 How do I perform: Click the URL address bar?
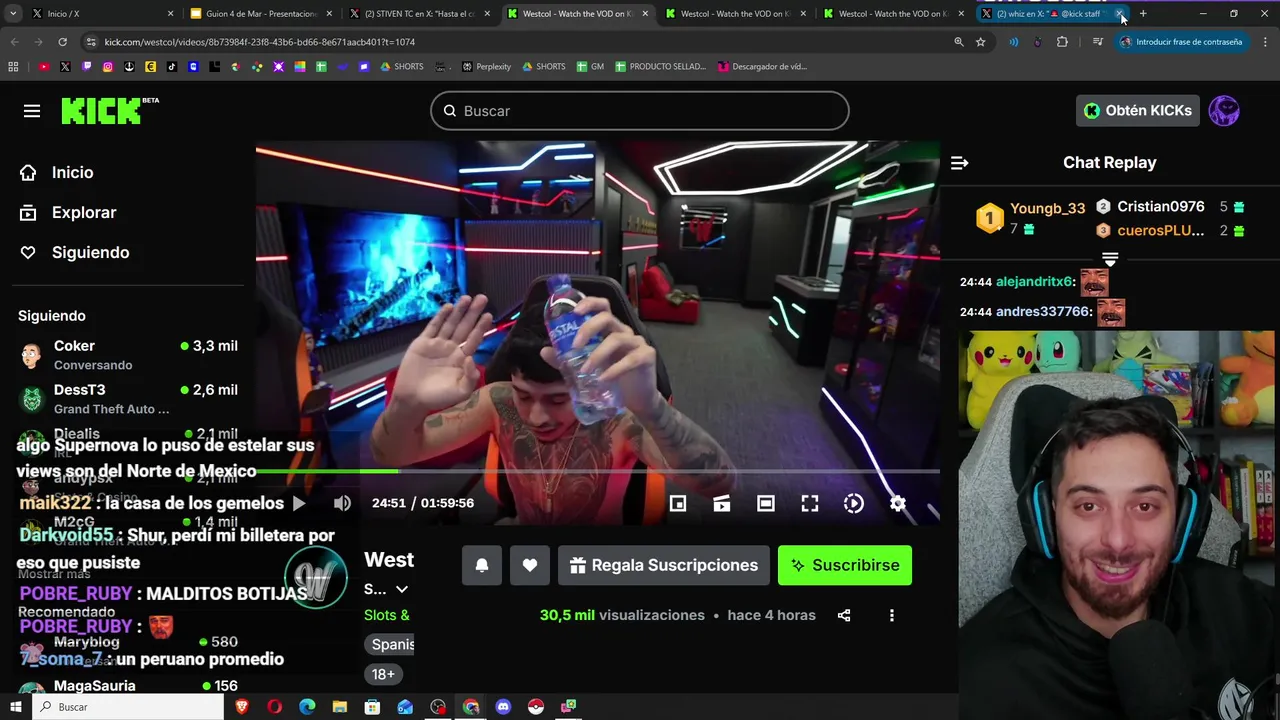tap(520, 42)
